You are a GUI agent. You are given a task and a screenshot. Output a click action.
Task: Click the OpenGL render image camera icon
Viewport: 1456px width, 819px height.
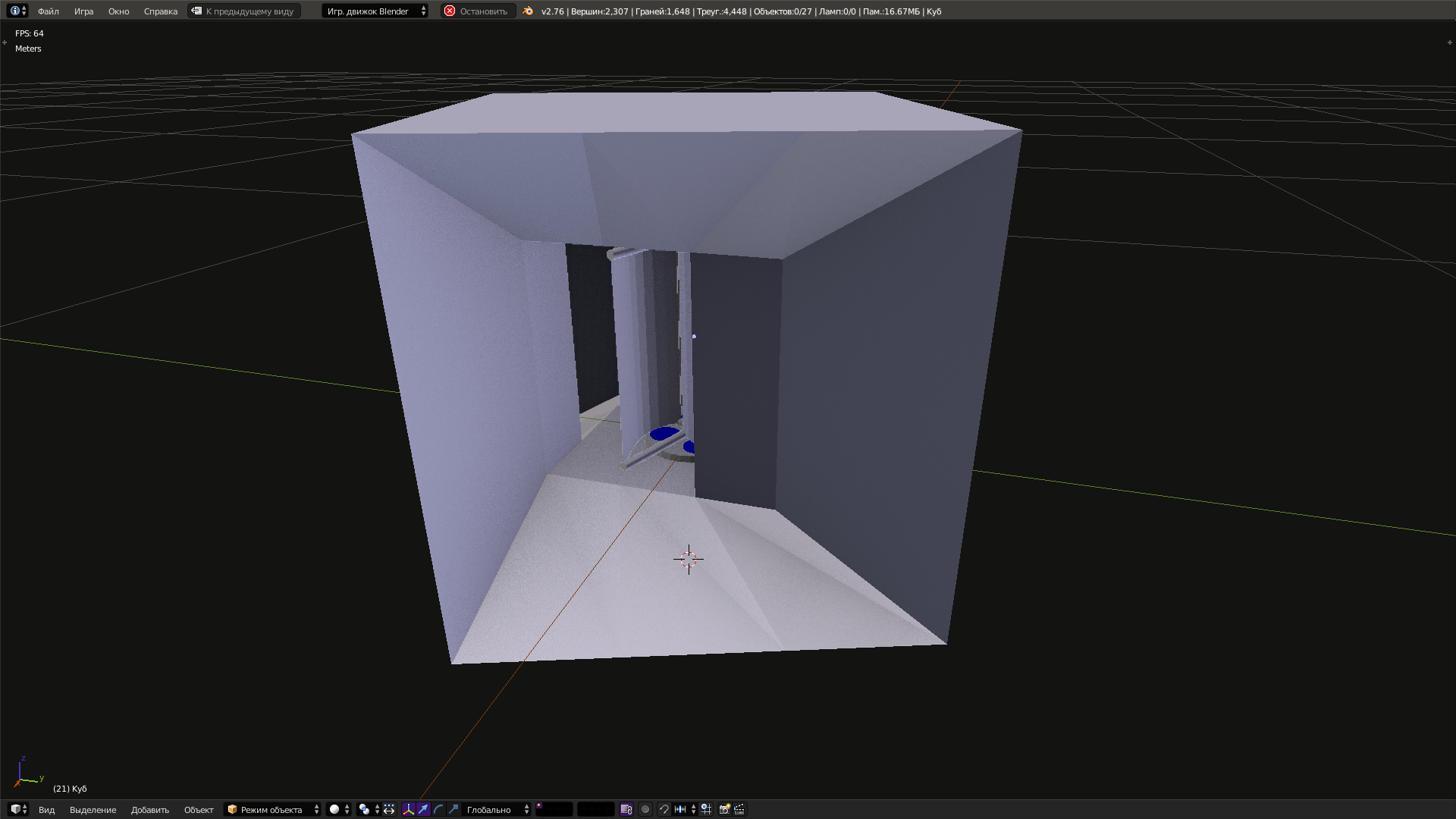[x=725, y=809]
